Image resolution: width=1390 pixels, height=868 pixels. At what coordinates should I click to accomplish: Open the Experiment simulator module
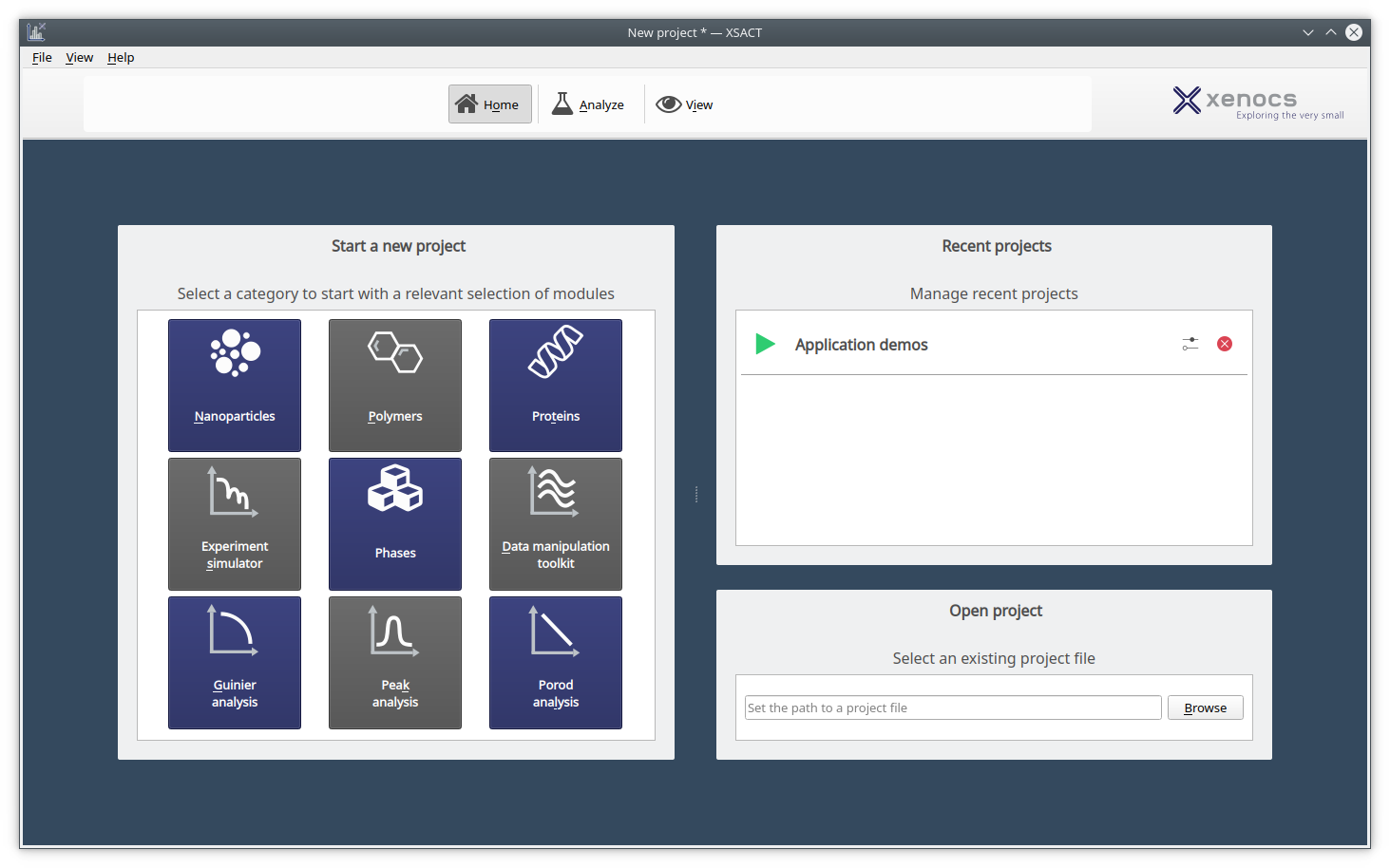(235, 524)
